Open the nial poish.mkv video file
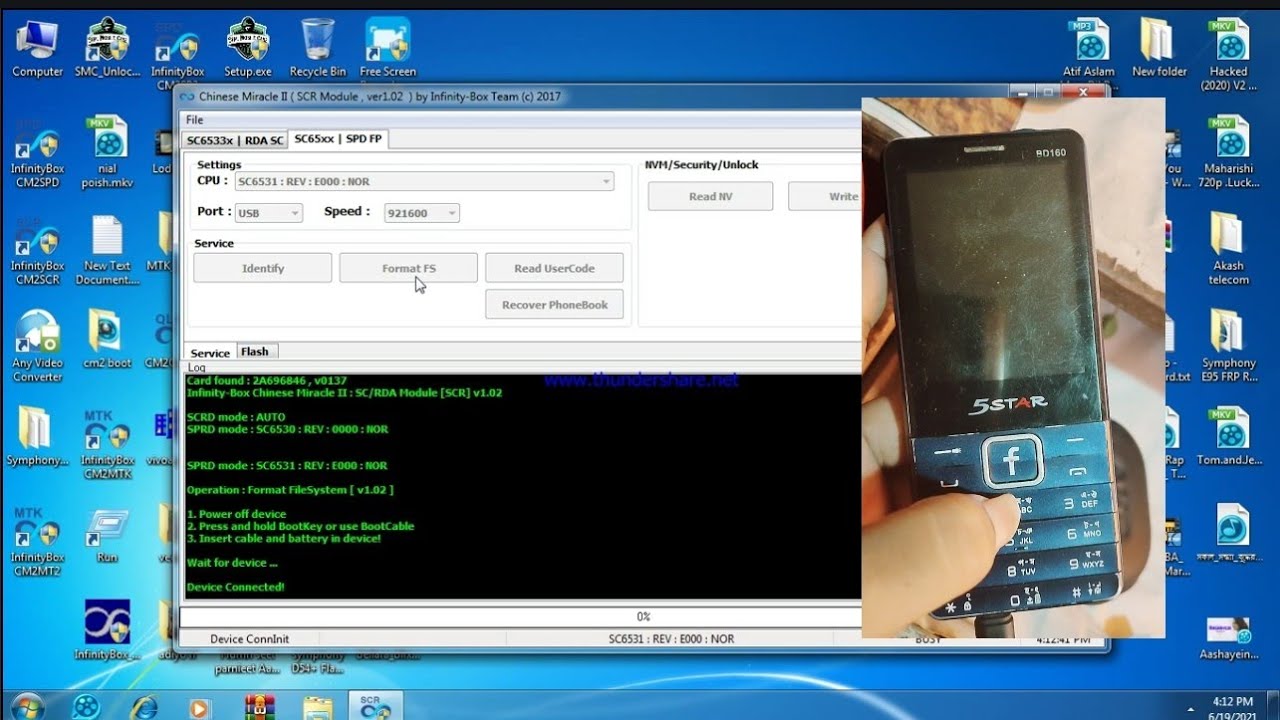Viewport: 1280px width, 720px height. [x=107, y=152]
